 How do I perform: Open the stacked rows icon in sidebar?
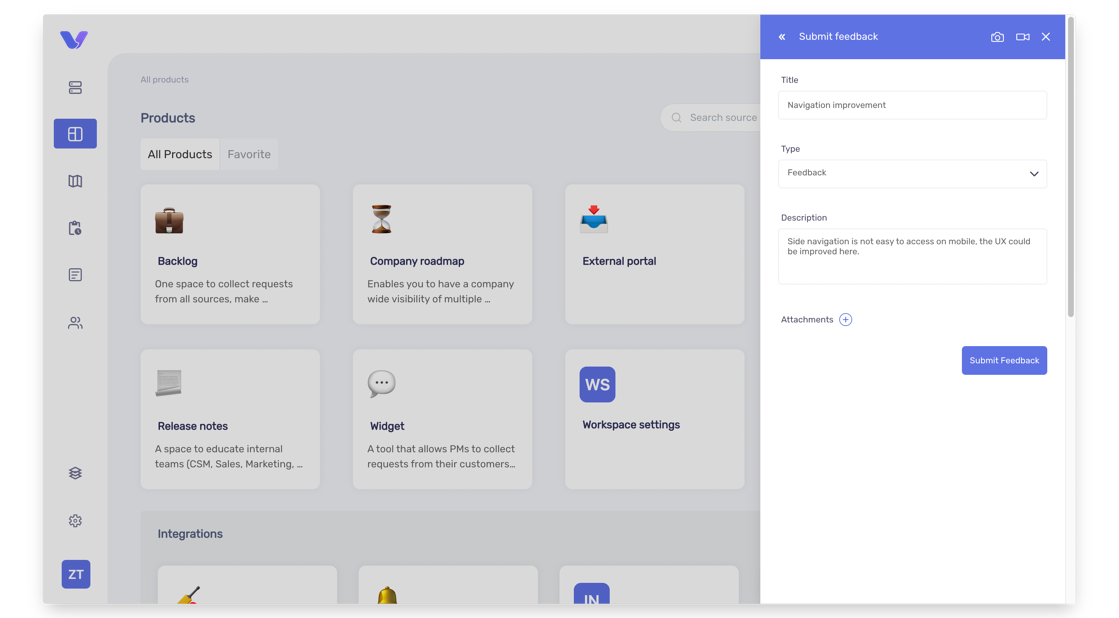coord(75,88)
